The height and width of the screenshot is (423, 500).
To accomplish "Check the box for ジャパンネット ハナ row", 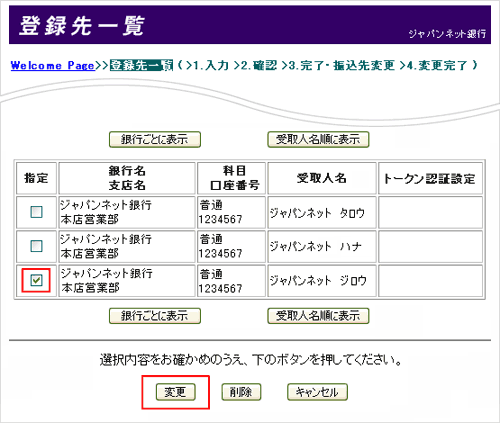I will pyautogui.click(x=36, y=246).
